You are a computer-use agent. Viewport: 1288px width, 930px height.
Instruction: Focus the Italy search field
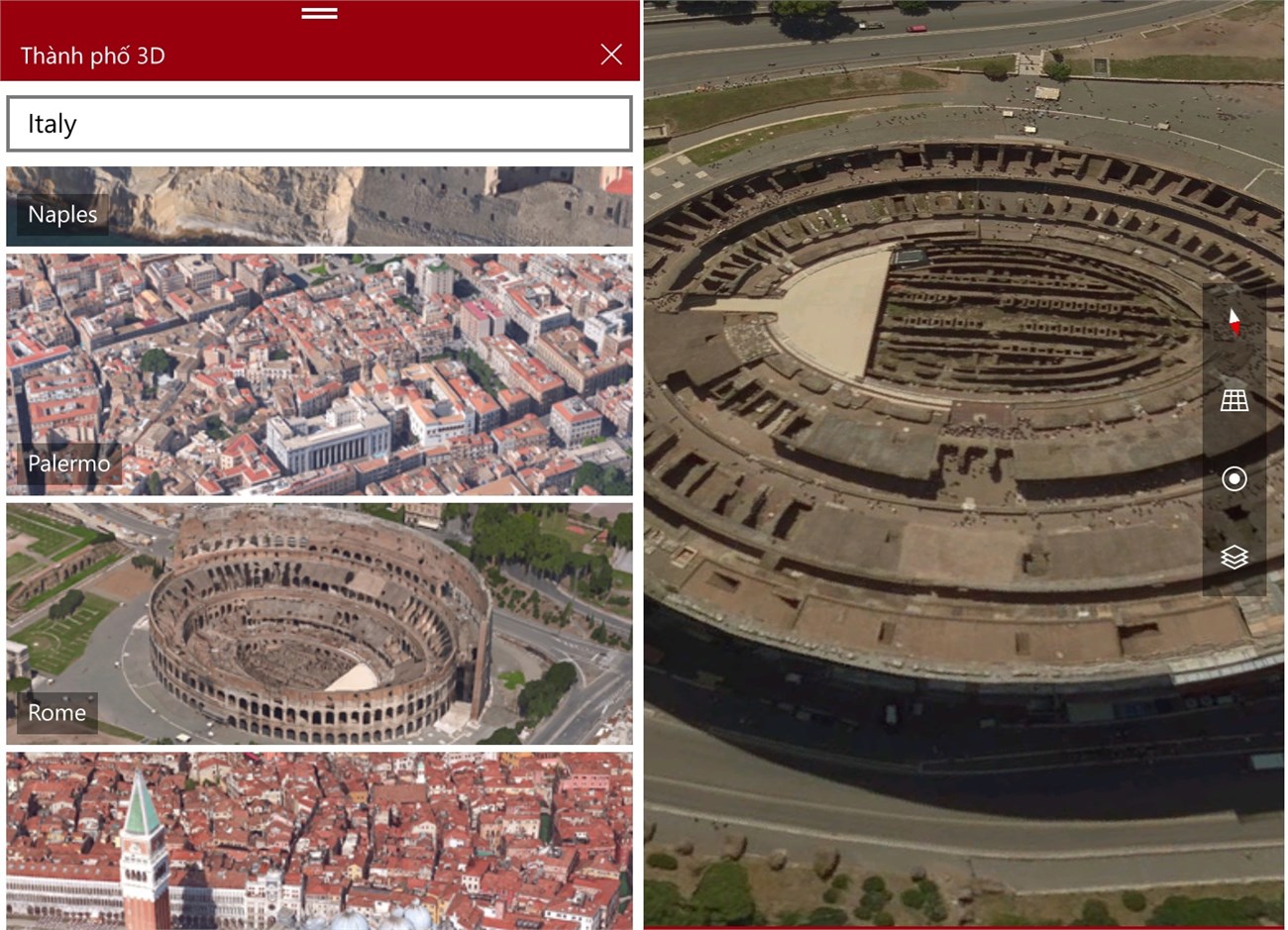click(319, 124)
